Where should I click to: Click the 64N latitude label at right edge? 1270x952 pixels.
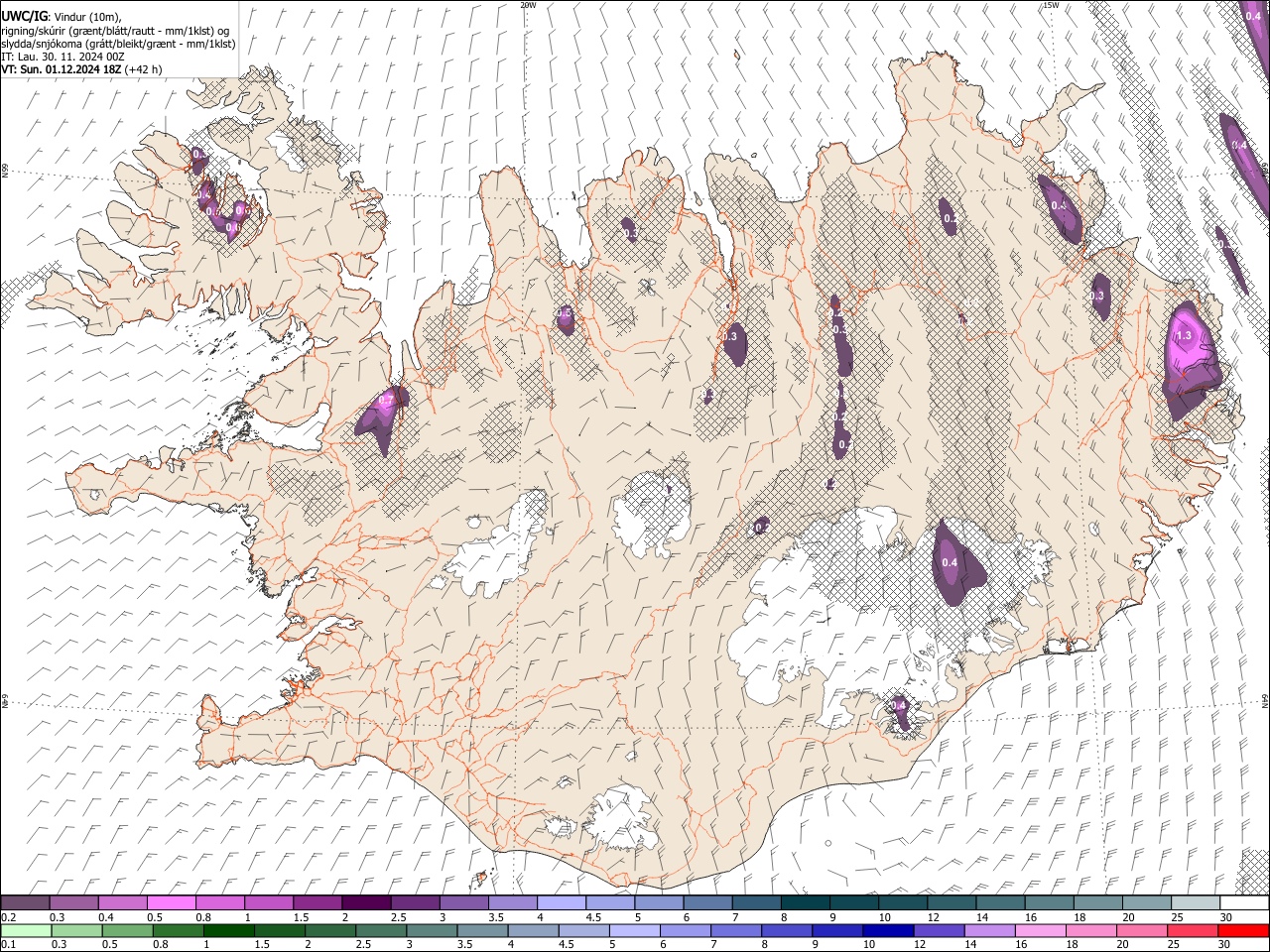(x=1265, y=700)
